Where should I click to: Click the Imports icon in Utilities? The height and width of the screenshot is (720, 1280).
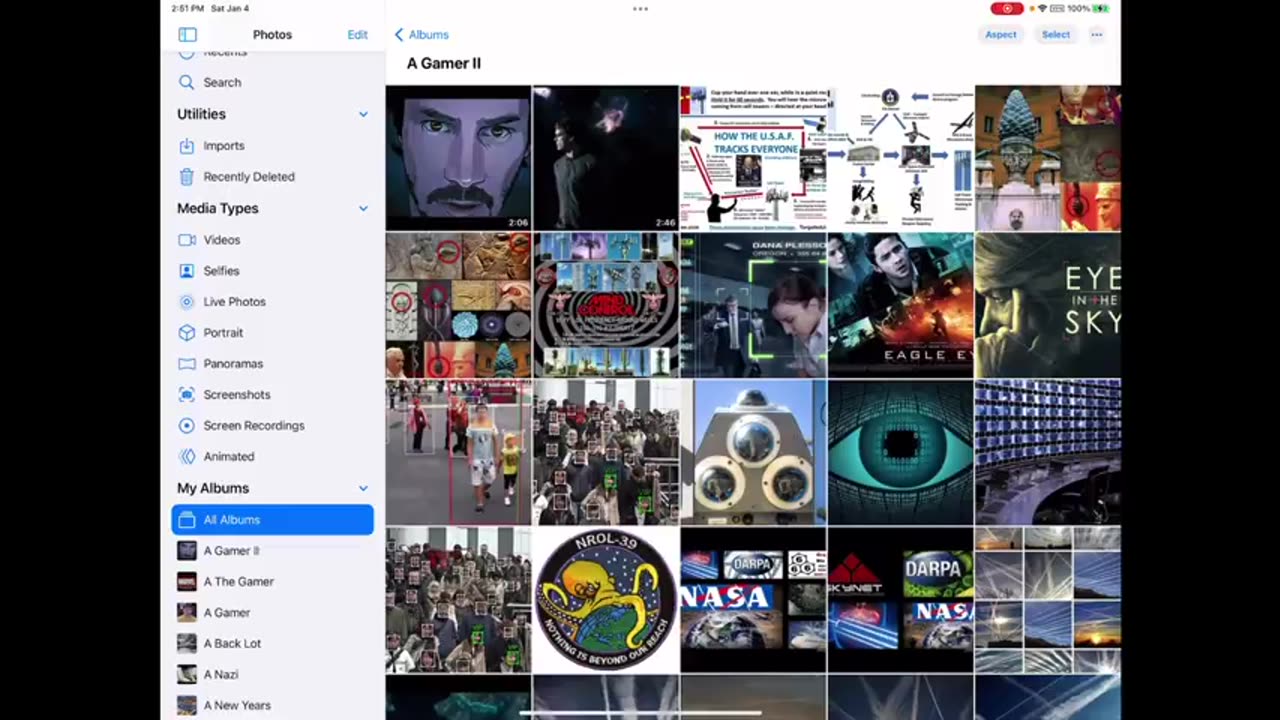click(x=186, y=145)
